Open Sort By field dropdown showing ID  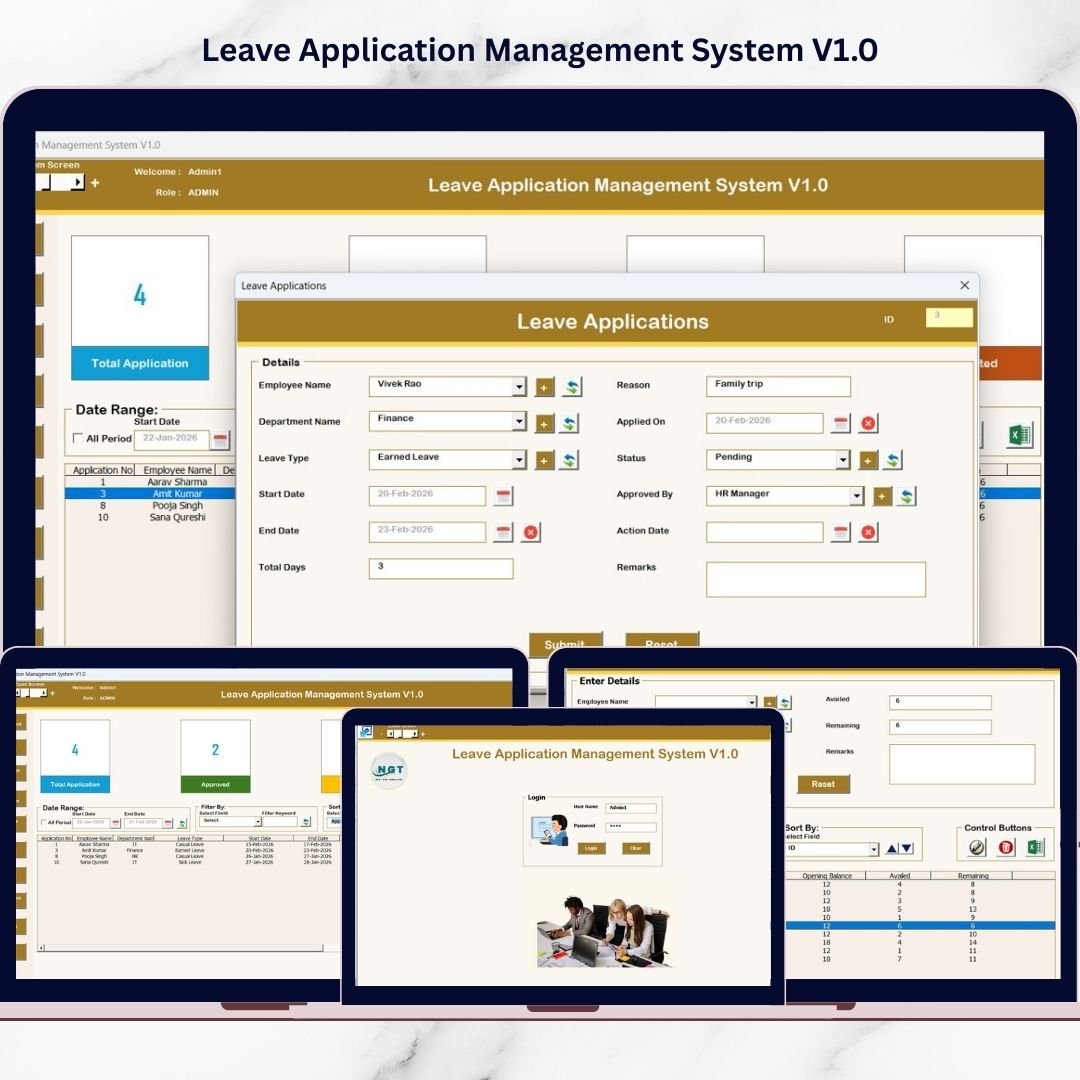[x=873, y=849]
